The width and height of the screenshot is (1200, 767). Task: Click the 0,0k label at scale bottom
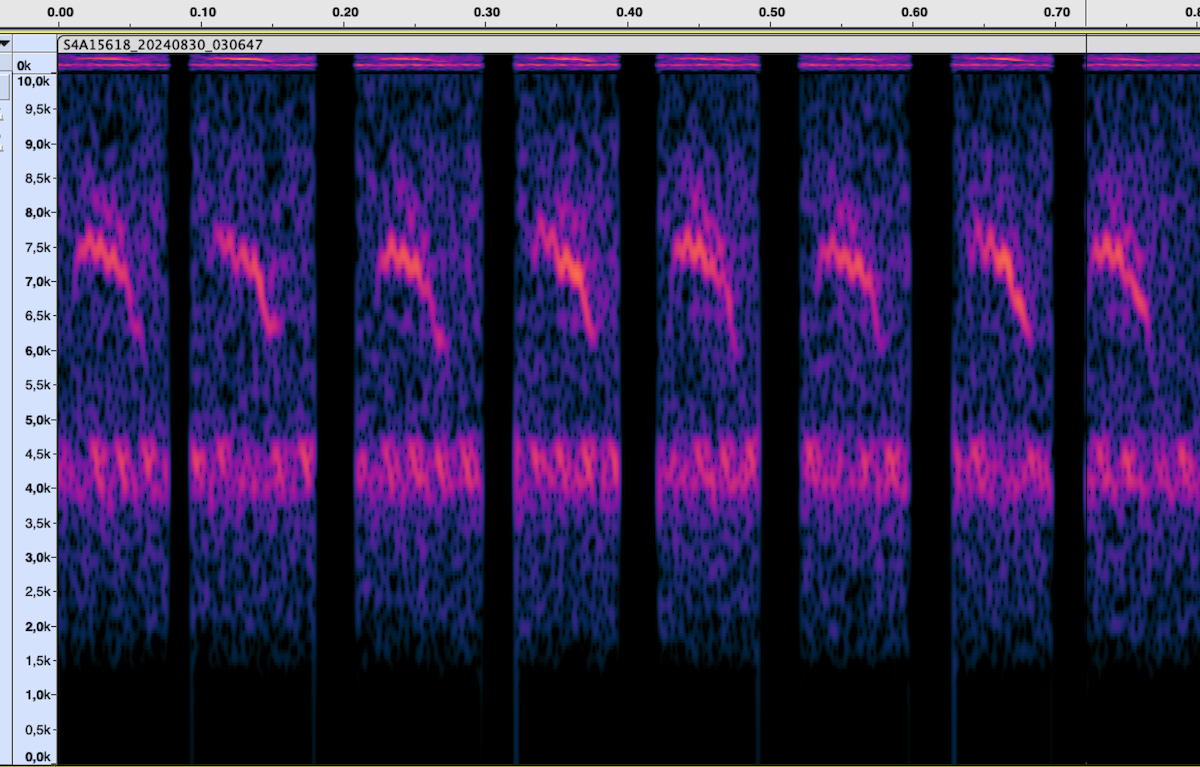(36, 757)
